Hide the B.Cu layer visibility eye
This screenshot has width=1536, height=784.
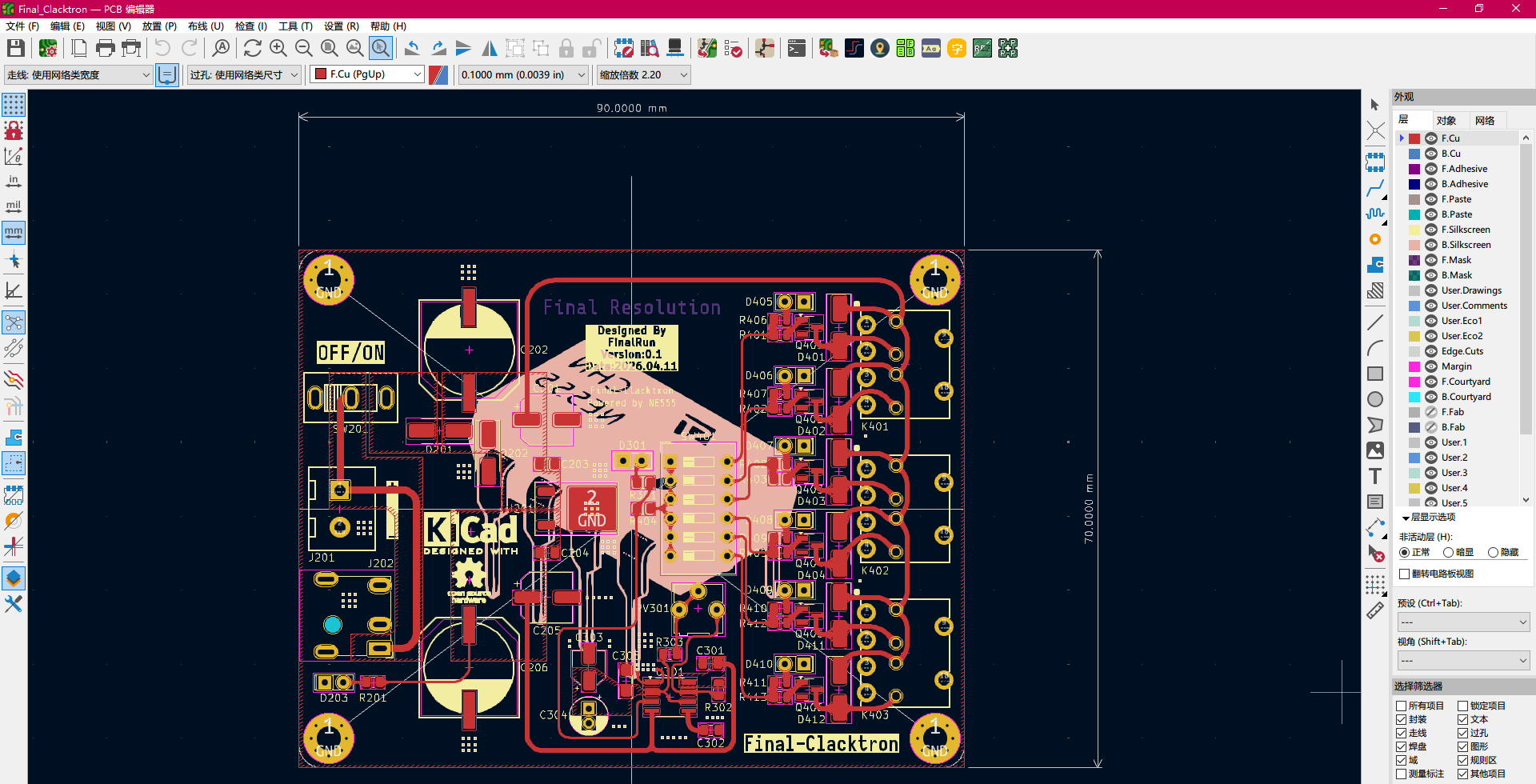(1431, 154)
